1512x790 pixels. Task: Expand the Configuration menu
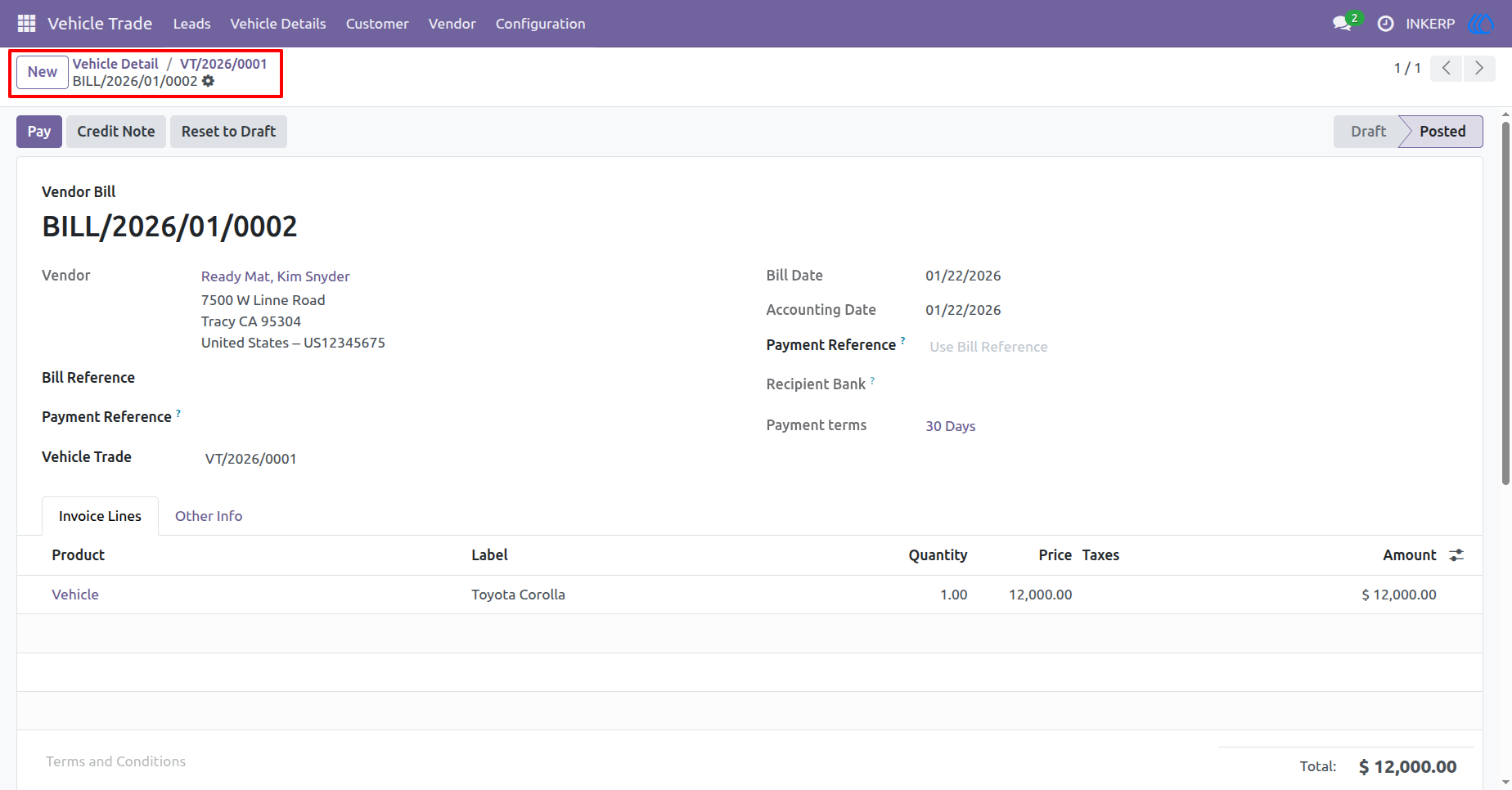[x=540, y=24]
